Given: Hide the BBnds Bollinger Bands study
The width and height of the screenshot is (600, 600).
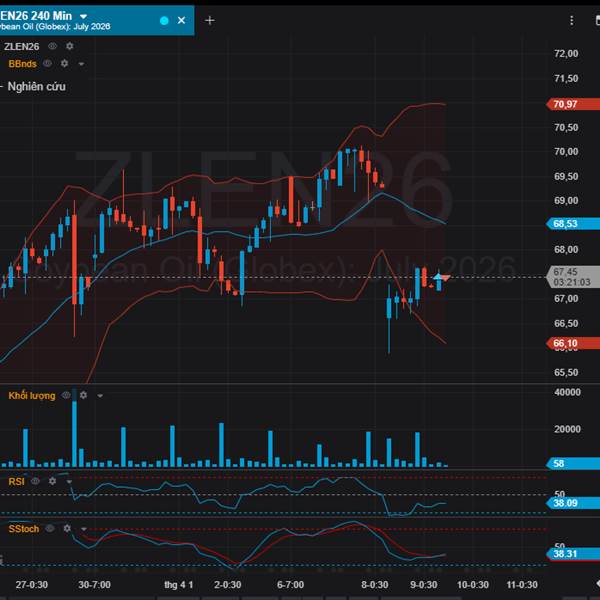Looking at the screenshot, I should click(47, 64).
